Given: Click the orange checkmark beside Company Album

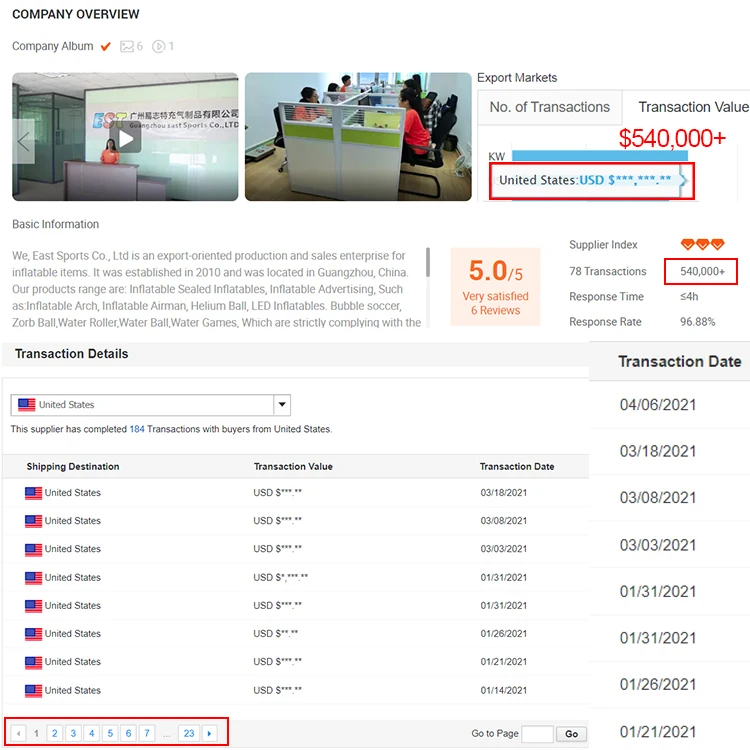Looking at the screenshot, I should (x=106, y=46).
